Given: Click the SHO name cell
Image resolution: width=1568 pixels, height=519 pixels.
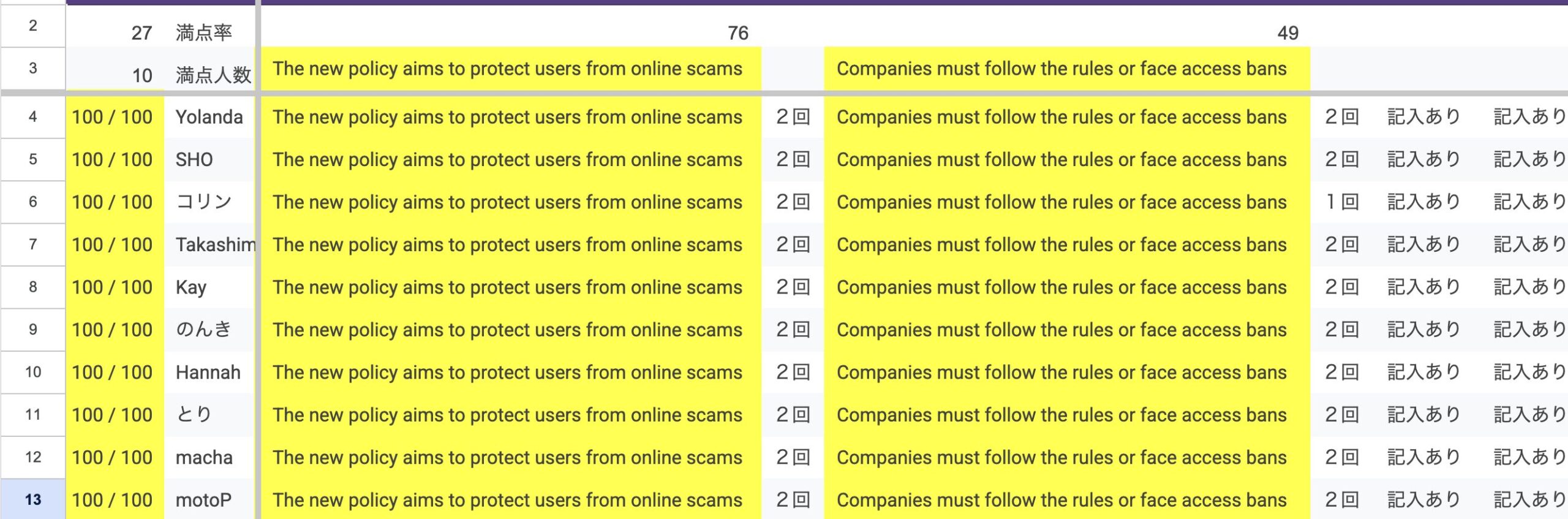Looking at the screenshot, I should (x=209, y=160).
